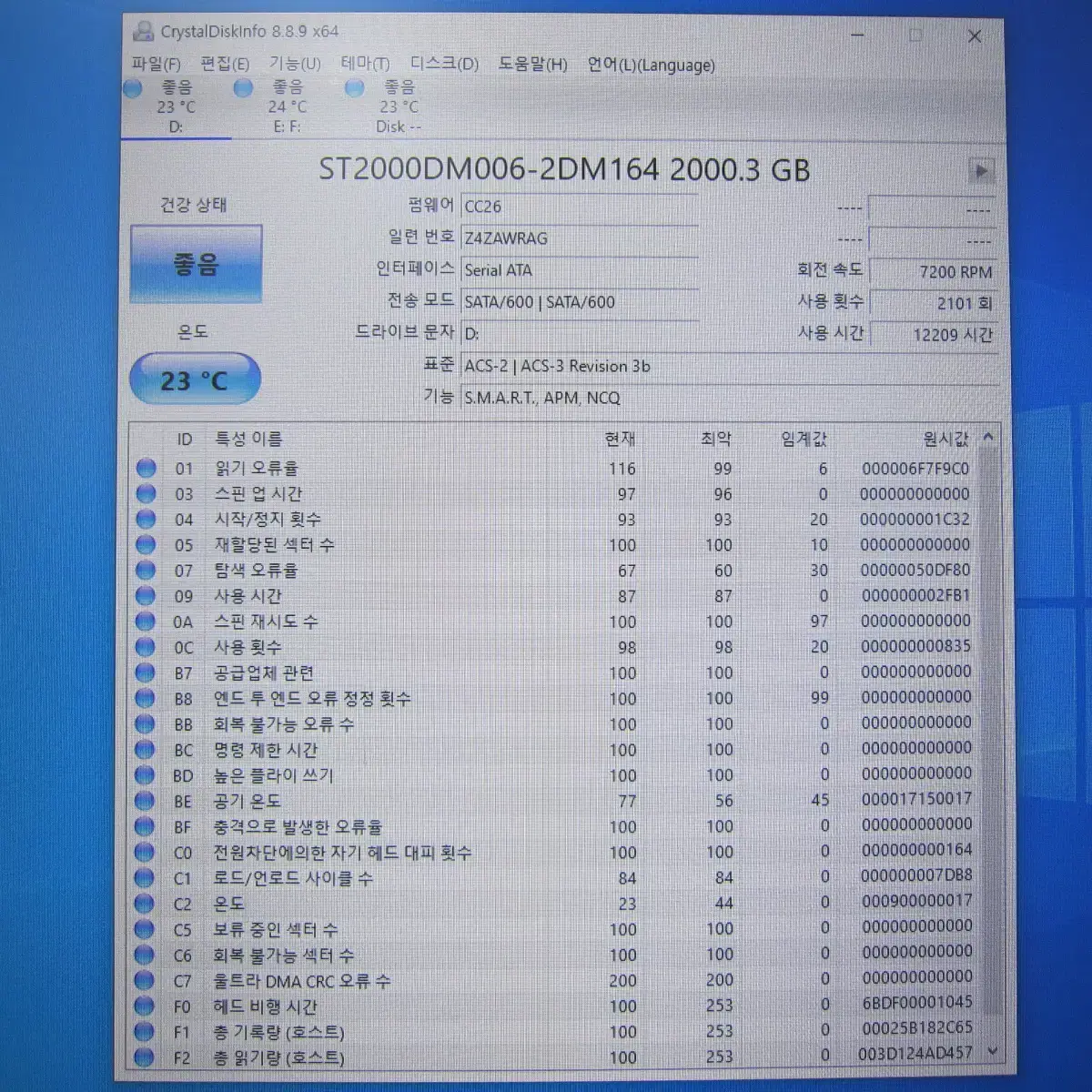Click the status icon for 총 기록량 (호스트)

pos(145,1031)
